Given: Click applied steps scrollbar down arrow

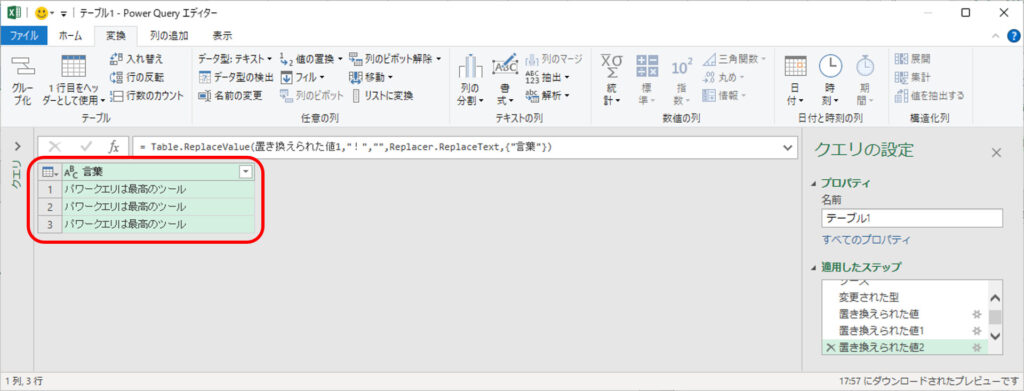Looking at the screenshot, I should coord(995,336).
